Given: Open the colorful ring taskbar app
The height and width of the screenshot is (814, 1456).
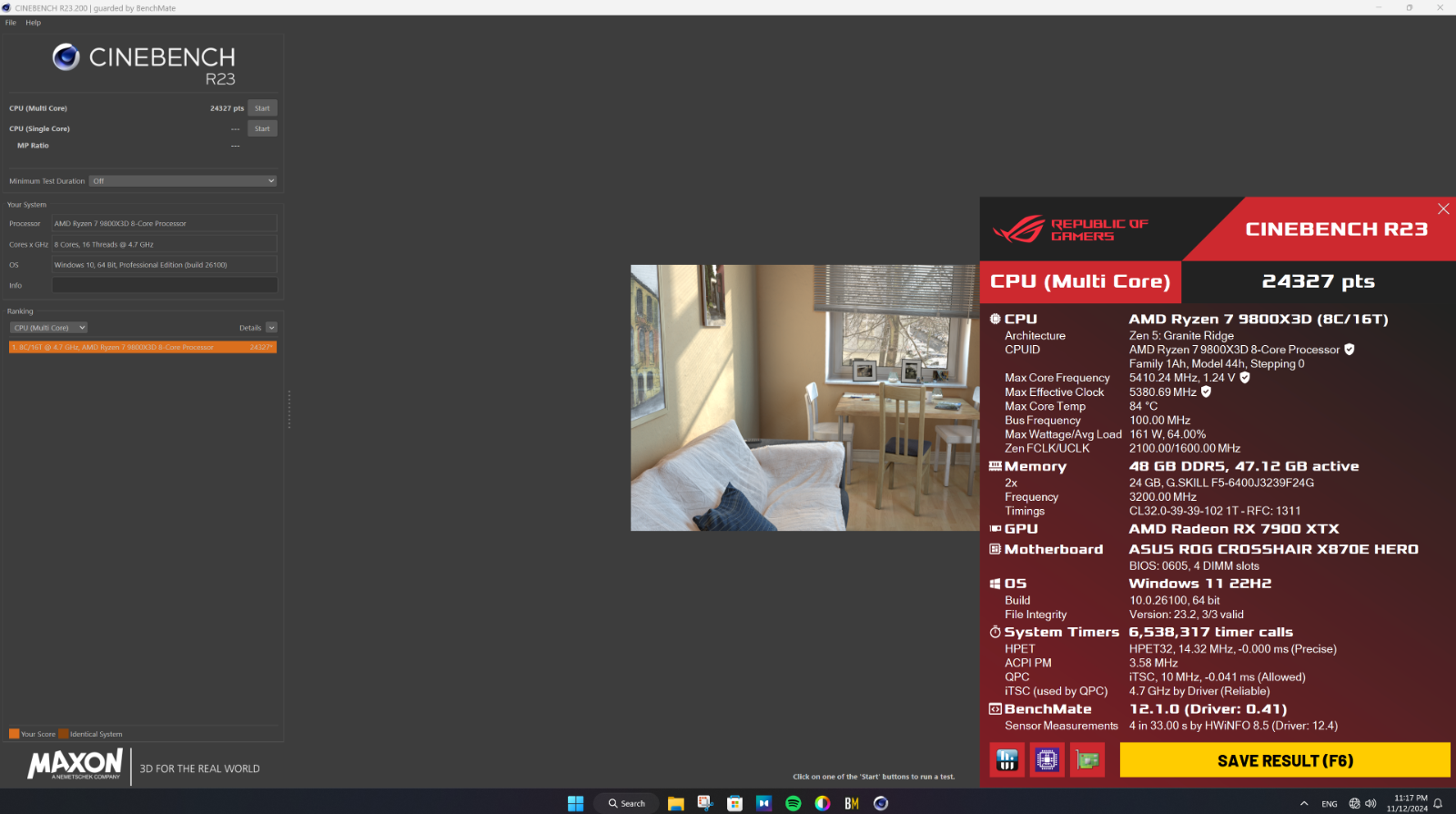Looking at the screenshot, I should [x=823, y=803].
